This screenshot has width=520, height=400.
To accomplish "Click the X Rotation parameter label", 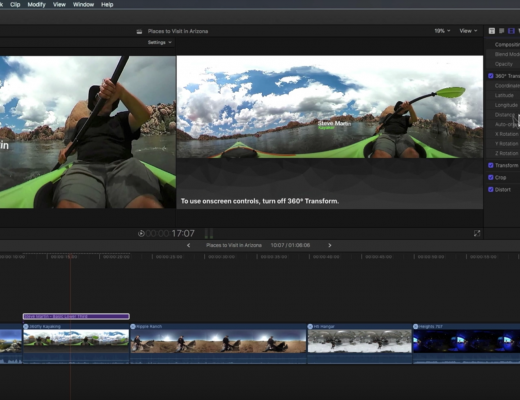I will pyautogui.click(x=507, y=134).
